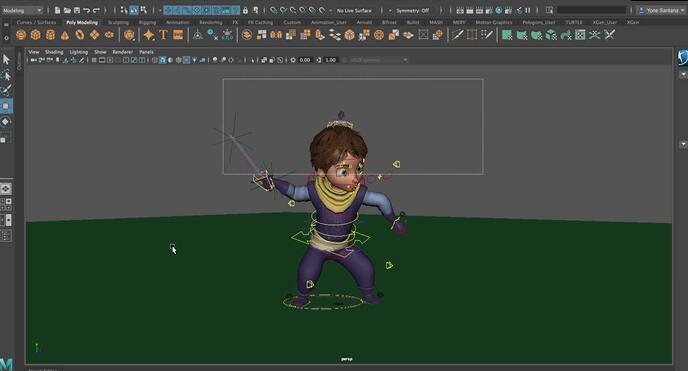
Task: Undo the last action via arrow icon
Action: pyautogui.click(x=86, y=10)
